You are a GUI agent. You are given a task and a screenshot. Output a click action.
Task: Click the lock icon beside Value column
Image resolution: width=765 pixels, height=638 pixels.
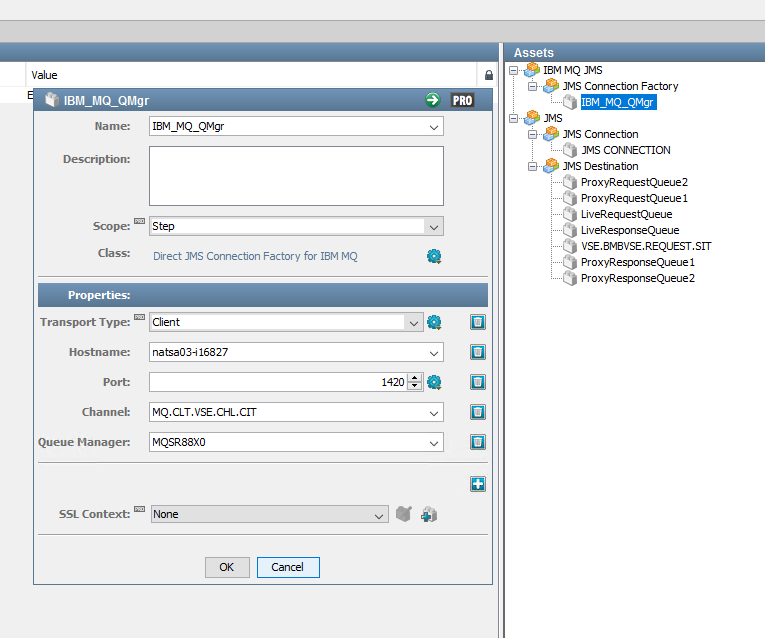pos(489,75)
